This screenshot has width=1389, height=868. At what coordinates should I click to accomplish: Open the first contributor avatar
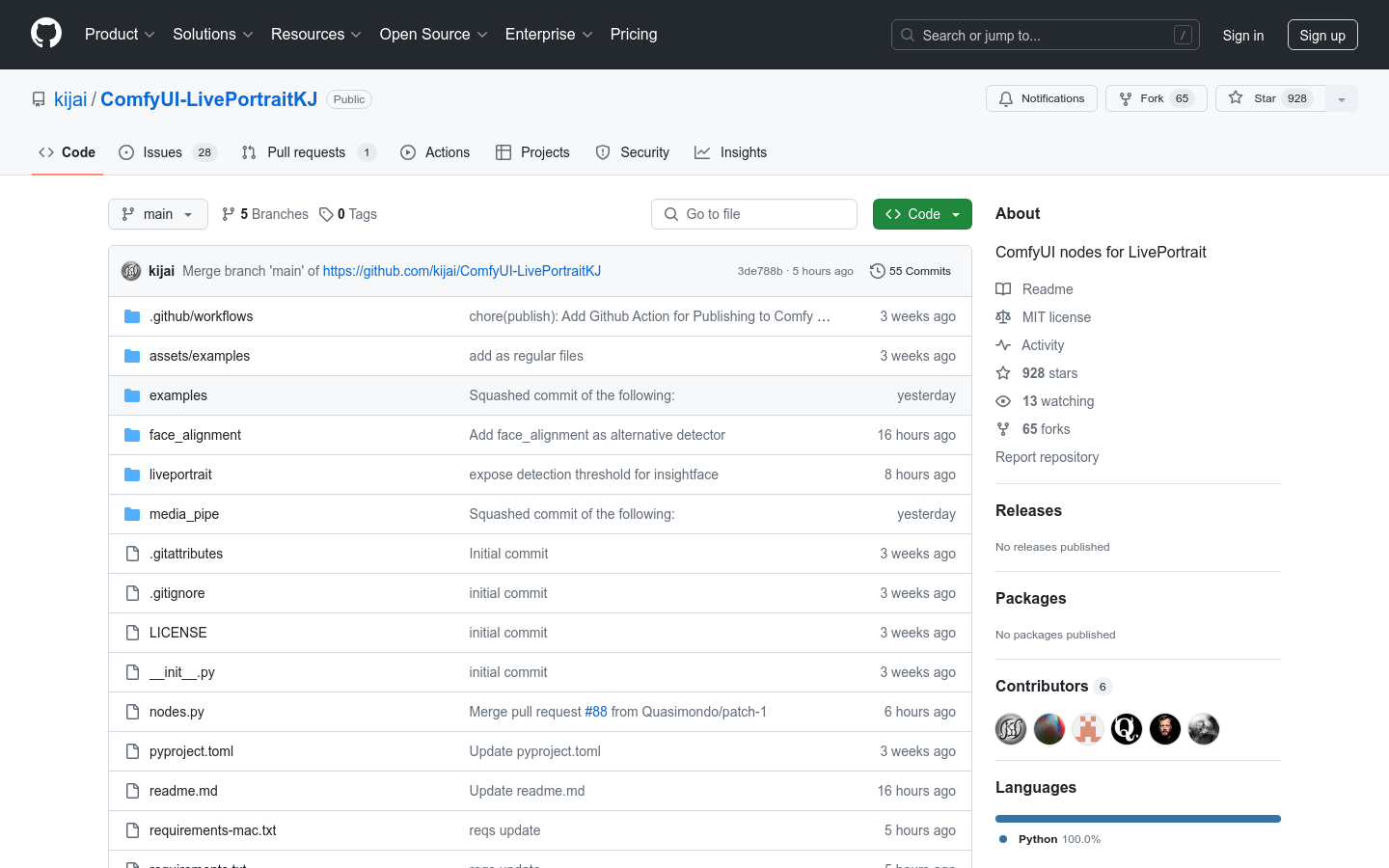(1011, 729)
